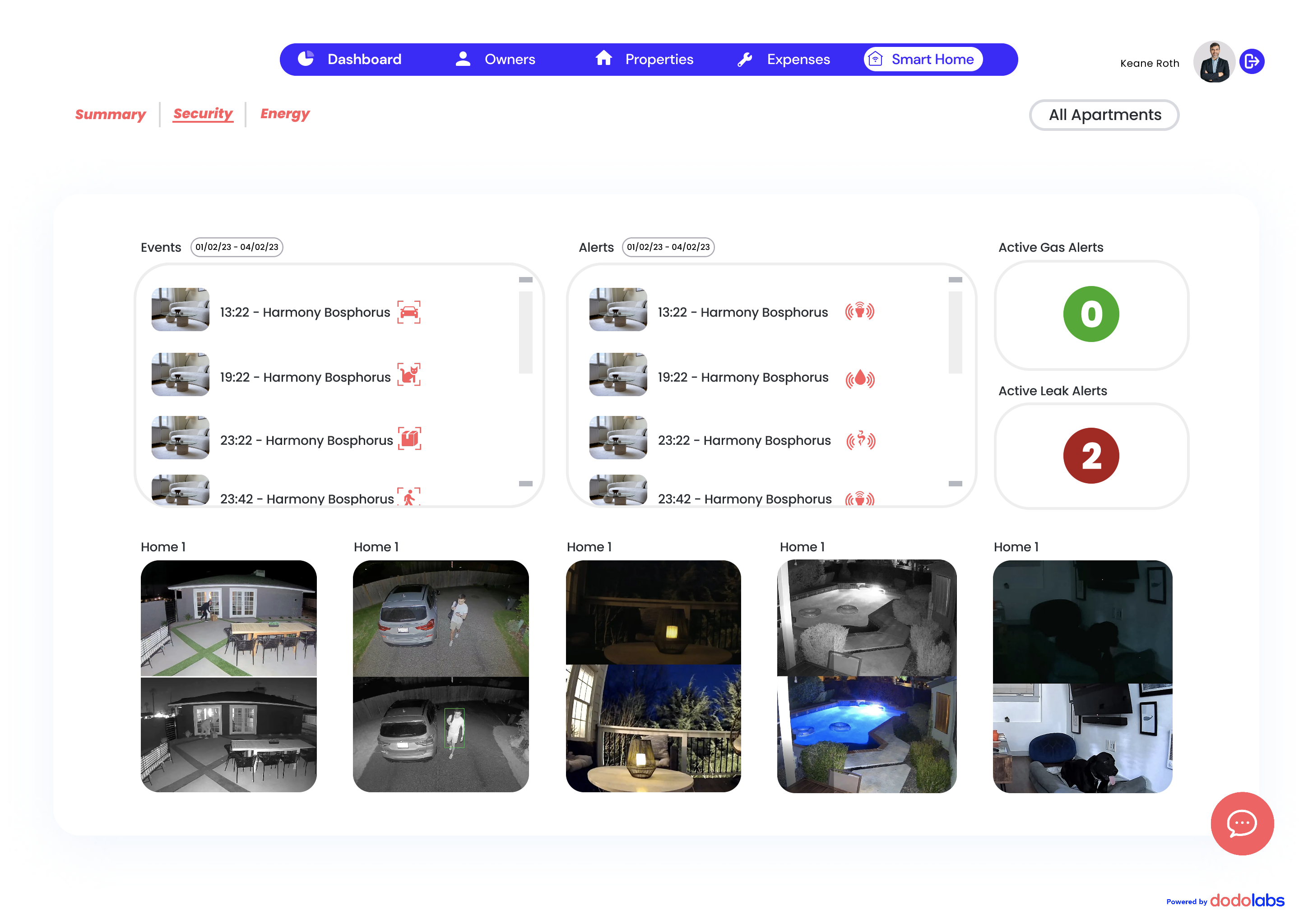Click smoke alarm icon on 13:22 alert
Viewport: 1299px width, 924px height.
coord(859,311)
